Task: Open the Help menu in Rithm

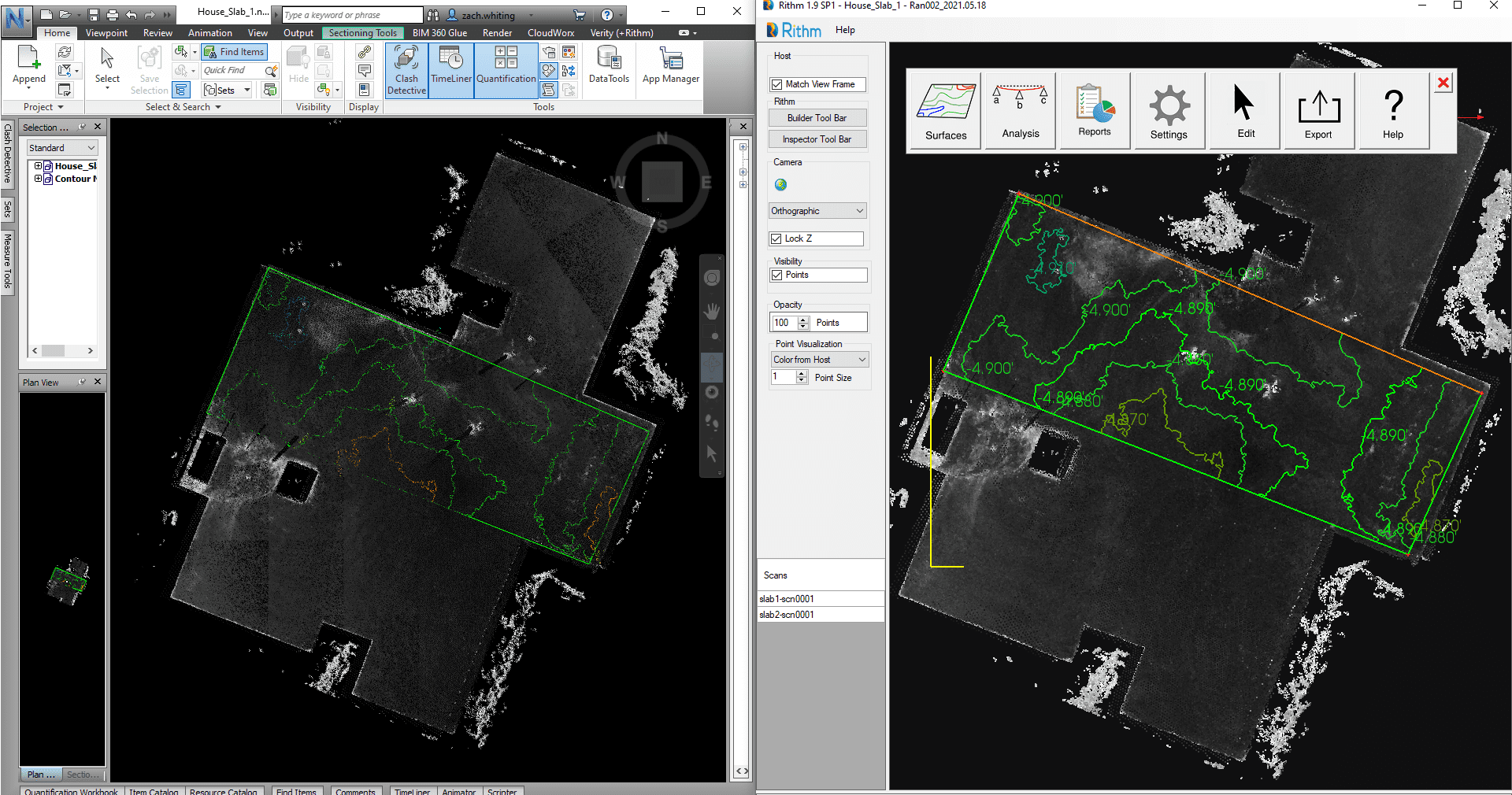Action: 845,30
